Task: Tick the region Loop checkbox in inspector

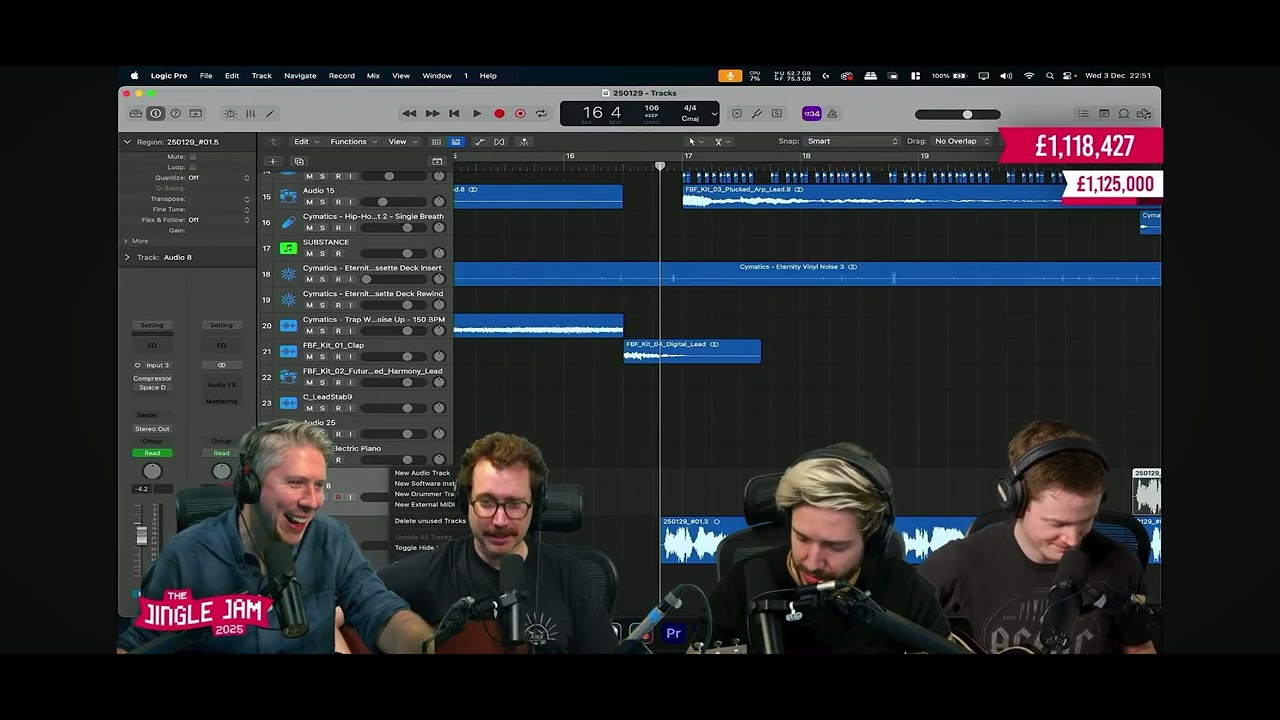Action: [x=193, y=167]
